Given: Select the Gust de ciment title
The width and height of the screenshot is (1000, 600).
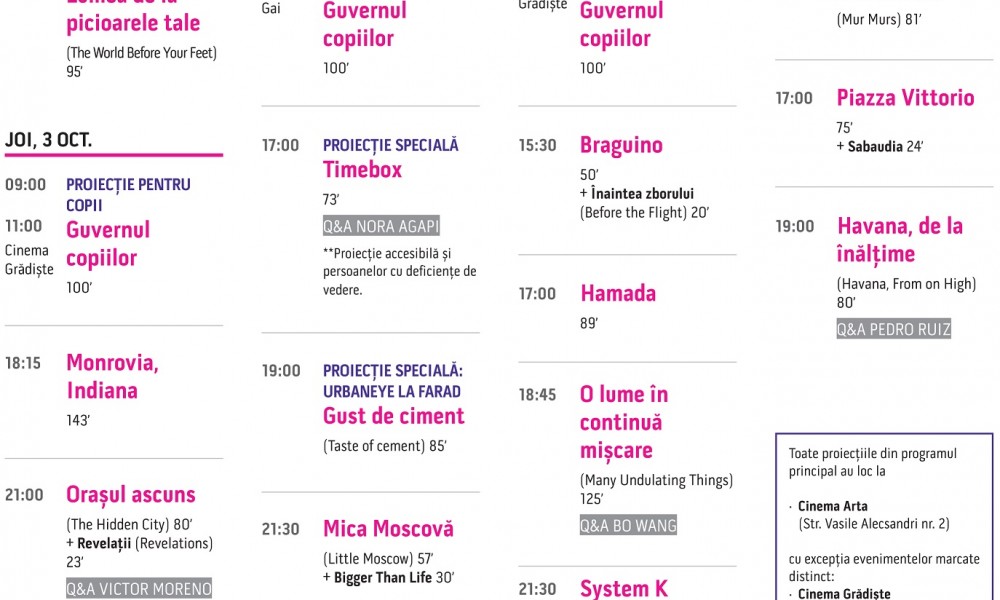Looking at the screenshot, I should tap(393, 416).
